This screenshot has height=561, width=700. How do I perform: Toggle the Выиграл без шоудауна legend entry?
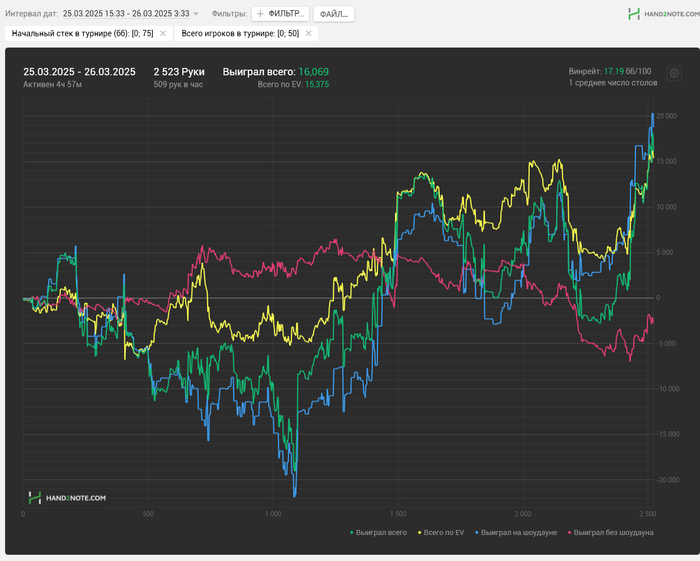pyautogui.click(x=611, y=532)
